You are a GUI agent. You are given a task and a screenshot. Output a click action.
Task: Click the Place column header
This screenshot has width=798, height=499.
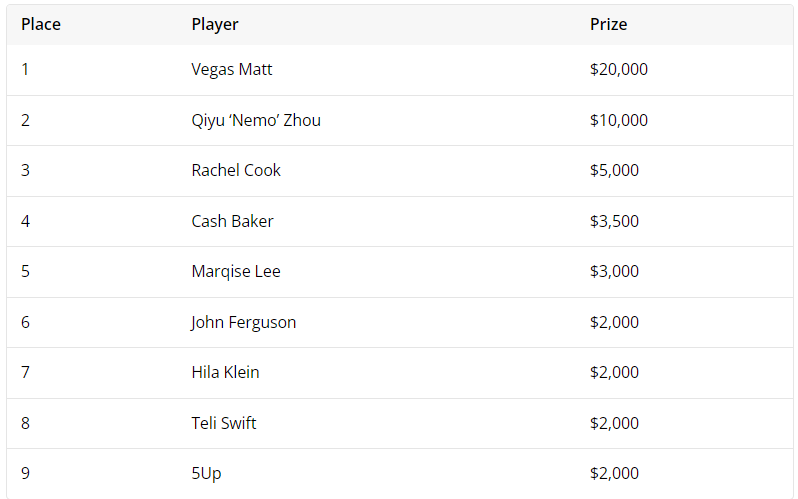(41, 24)
